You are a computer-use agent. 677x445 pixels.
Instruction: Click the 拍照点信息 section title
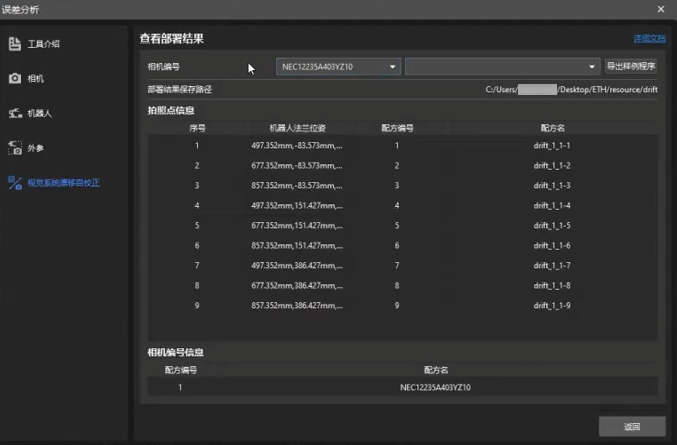tap(171, 110)
